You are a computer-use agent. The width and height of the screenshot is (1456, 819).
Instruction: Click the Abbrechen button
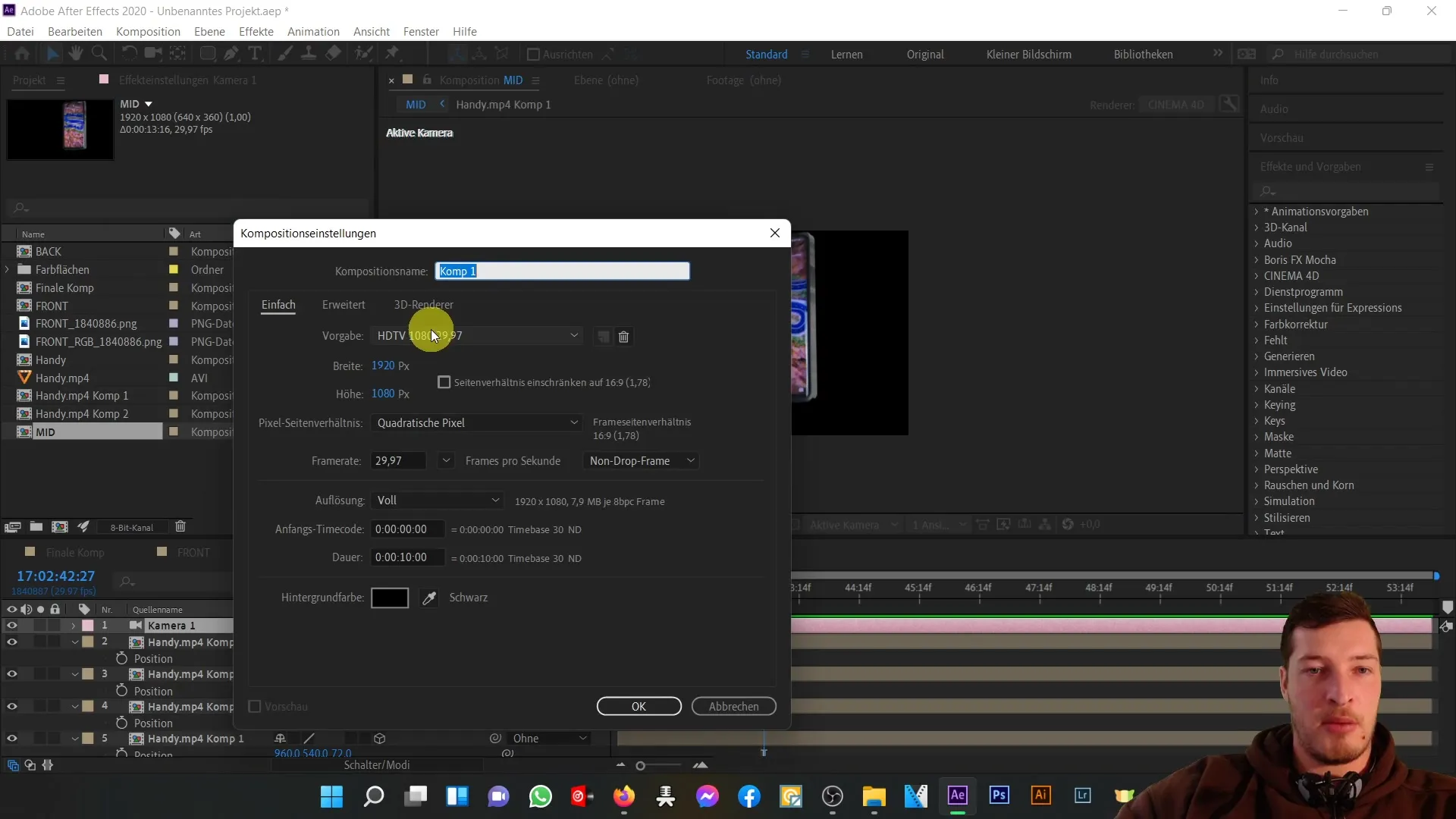(734, 707)
